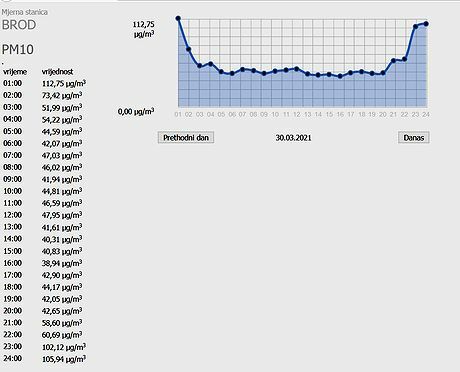Viewport: 460px width, 372px height.
Task: Click the vrijednost column header
Action: tap(57, 72)
